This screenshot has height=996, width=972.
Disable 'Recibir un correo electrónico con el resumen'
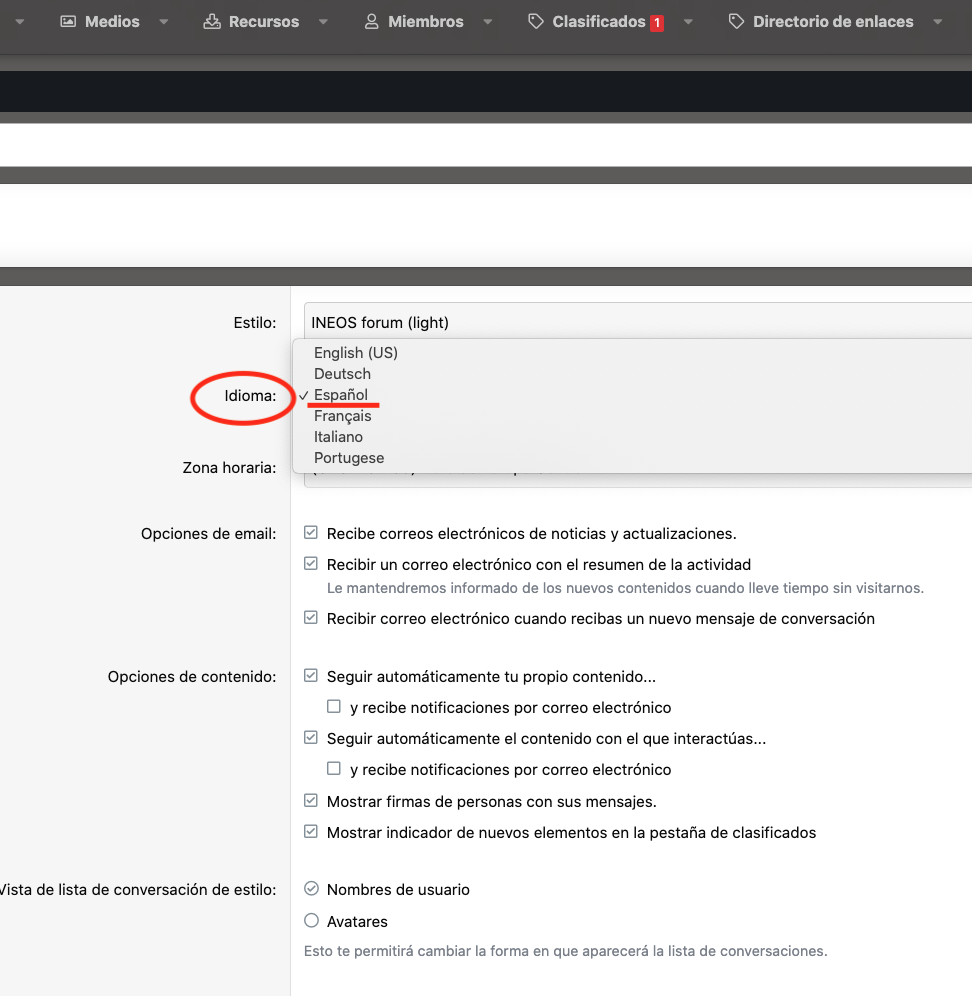click(311, 564)
